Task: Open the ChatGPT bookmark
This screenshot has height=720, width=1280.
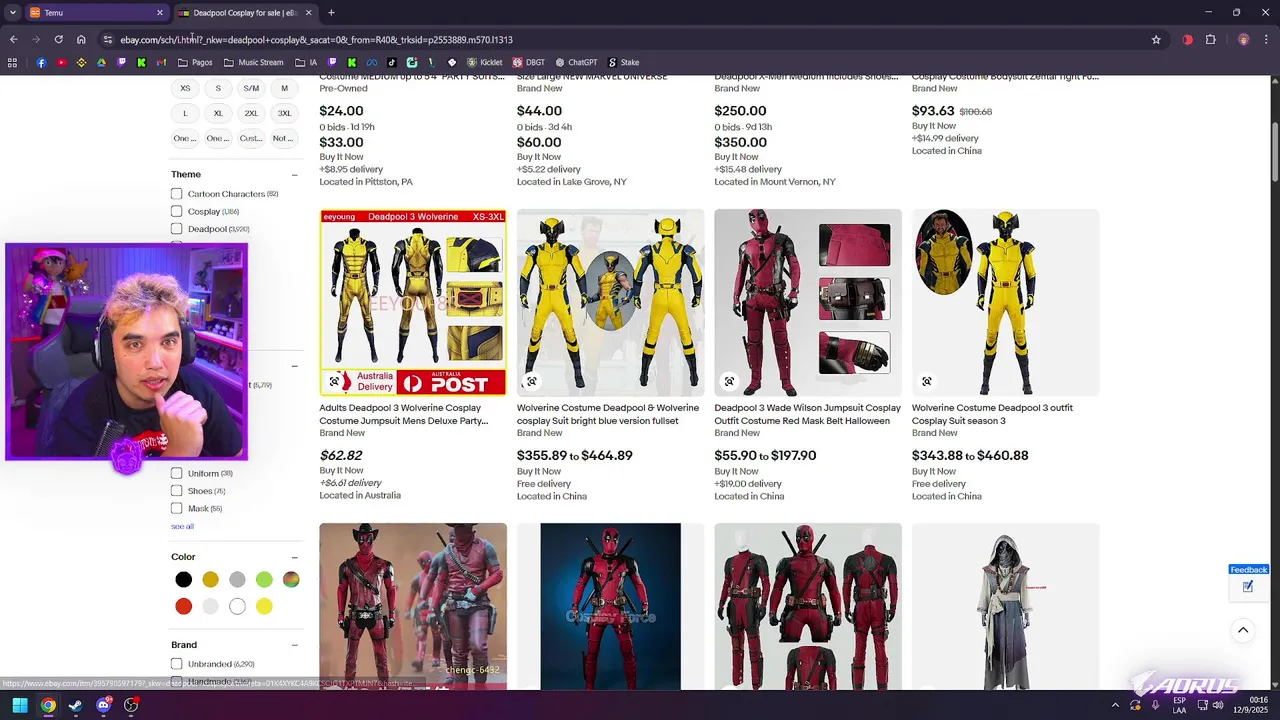Action: point(575,62)
